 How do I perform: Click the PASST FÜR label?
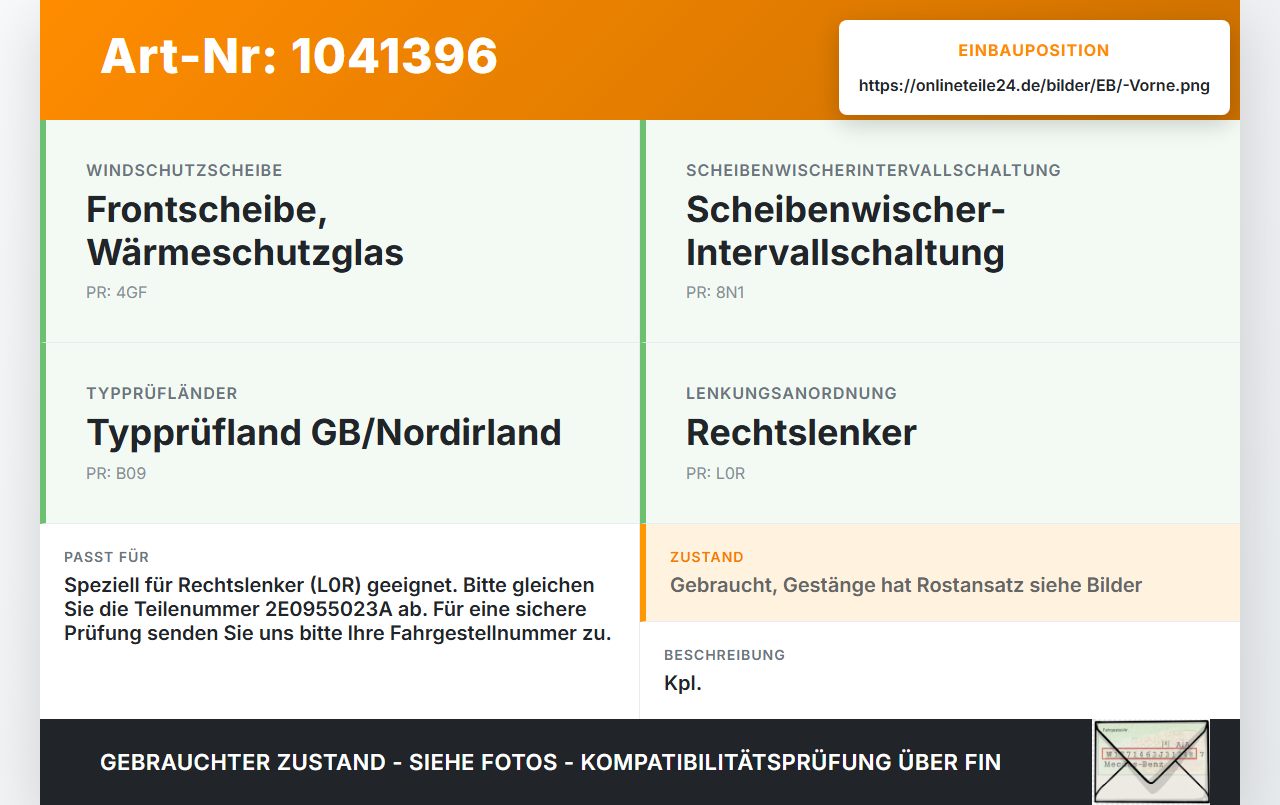(x=106, y=557)
